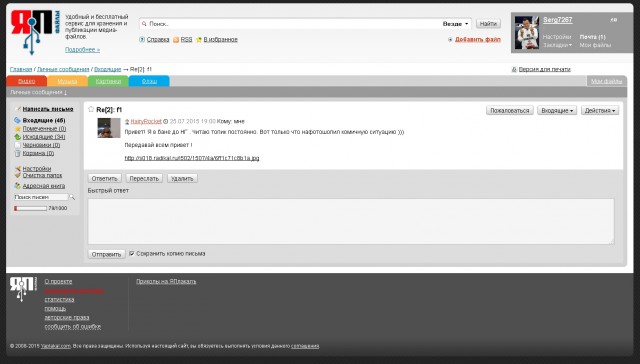Click the Главная breadcrumb link
Viewport: 640px width, 364px height.
(21, 69)
